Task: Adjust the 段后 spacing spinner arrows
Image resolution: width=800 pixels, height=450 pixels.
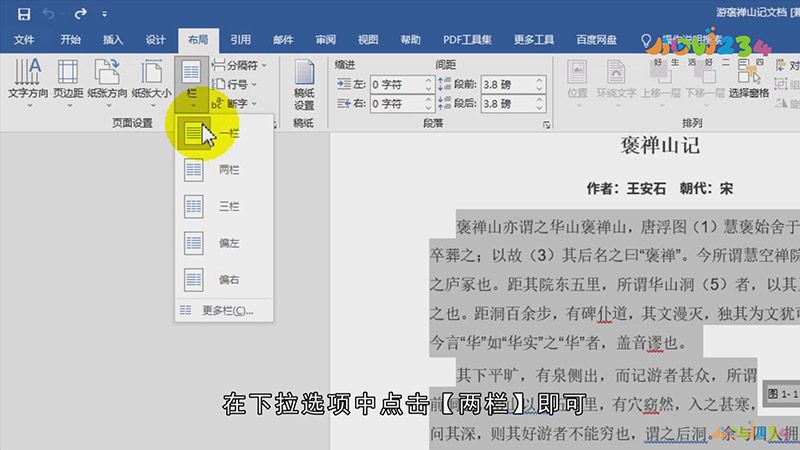Action: (x=540, y=104)
